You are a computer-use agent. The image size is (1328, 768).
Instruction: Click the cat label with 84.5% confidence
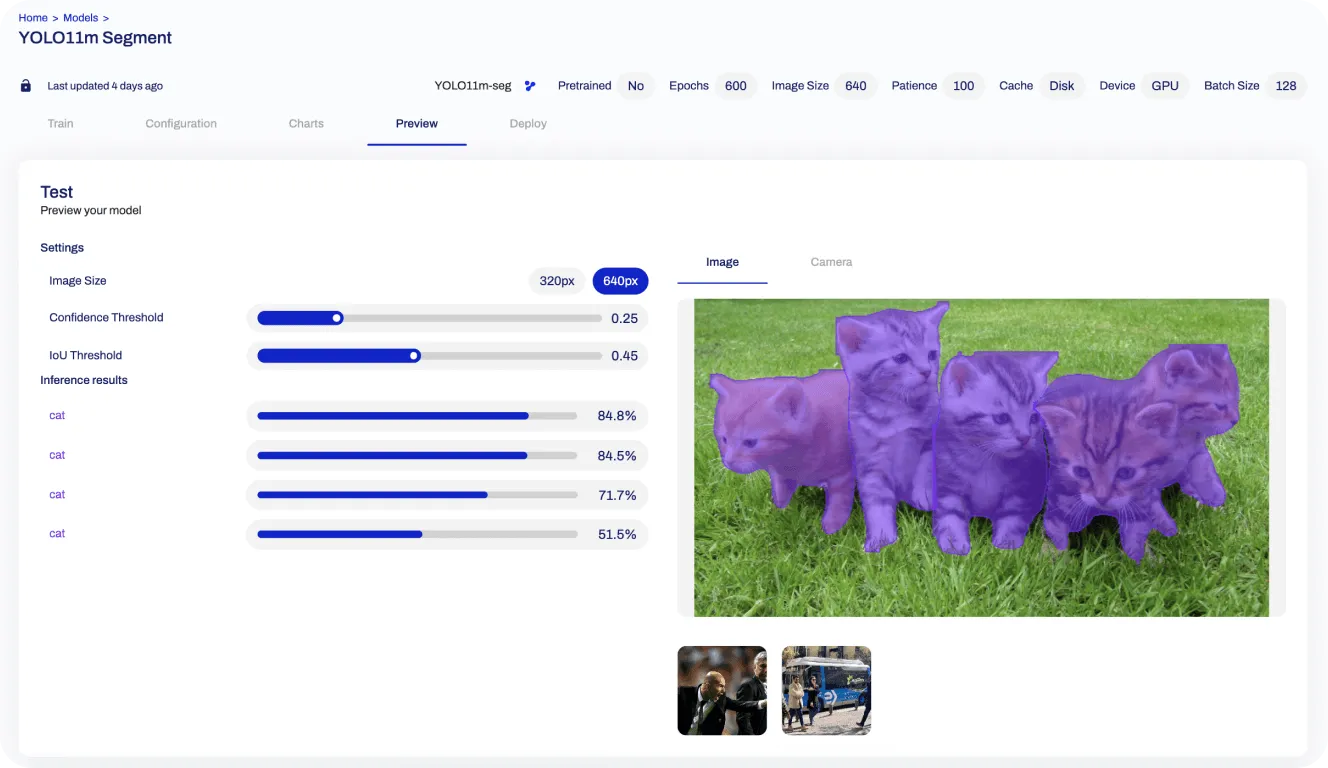pyautogui.click(x=57, y=456)
